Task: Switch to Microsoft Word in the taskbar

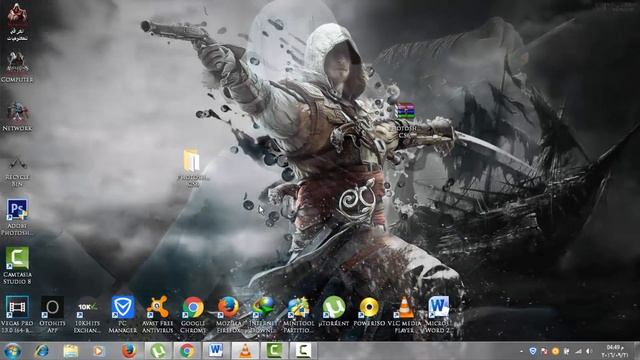Action: (x=216, y=351)
